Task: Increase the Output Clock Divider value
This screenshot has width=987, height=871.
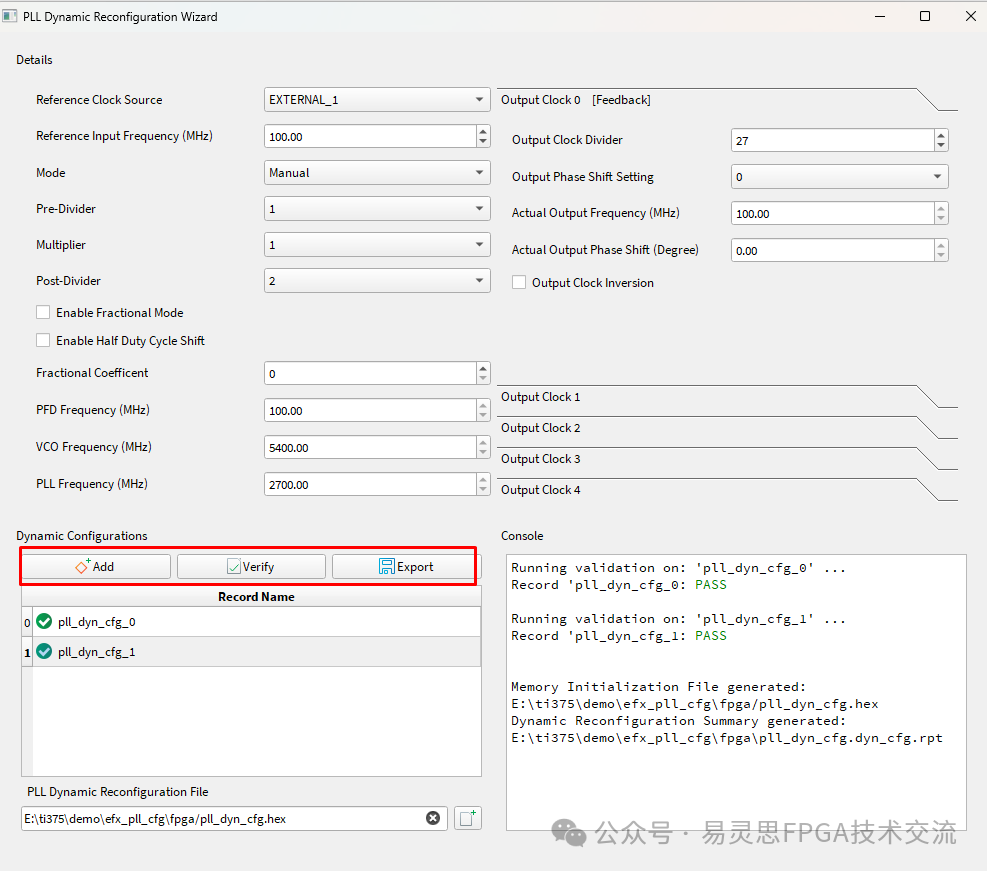Action: [941, 135]
